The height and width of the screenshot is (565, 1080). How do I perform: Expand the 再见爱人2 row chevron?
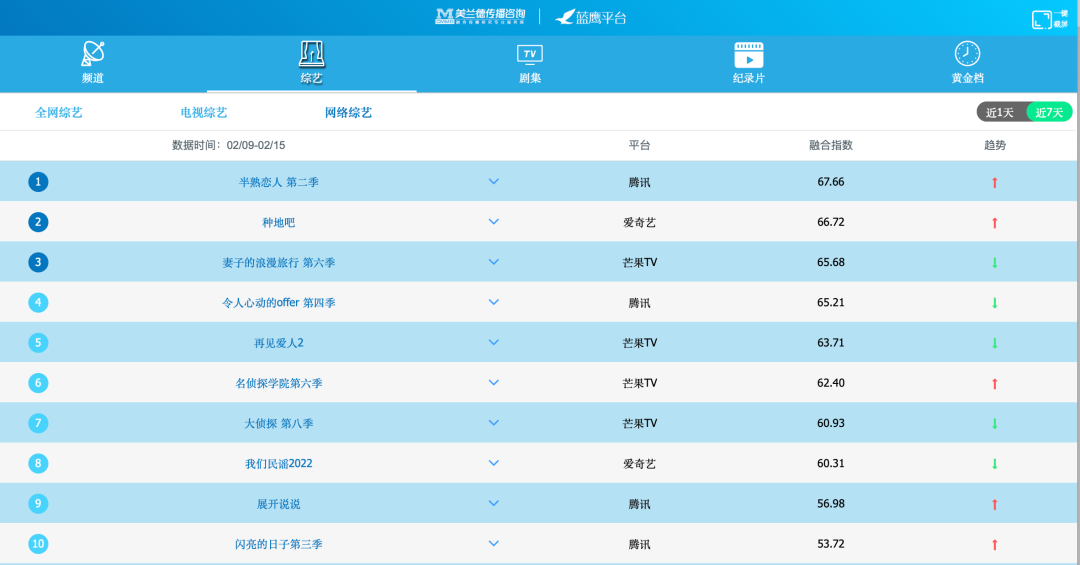(493, 342)
